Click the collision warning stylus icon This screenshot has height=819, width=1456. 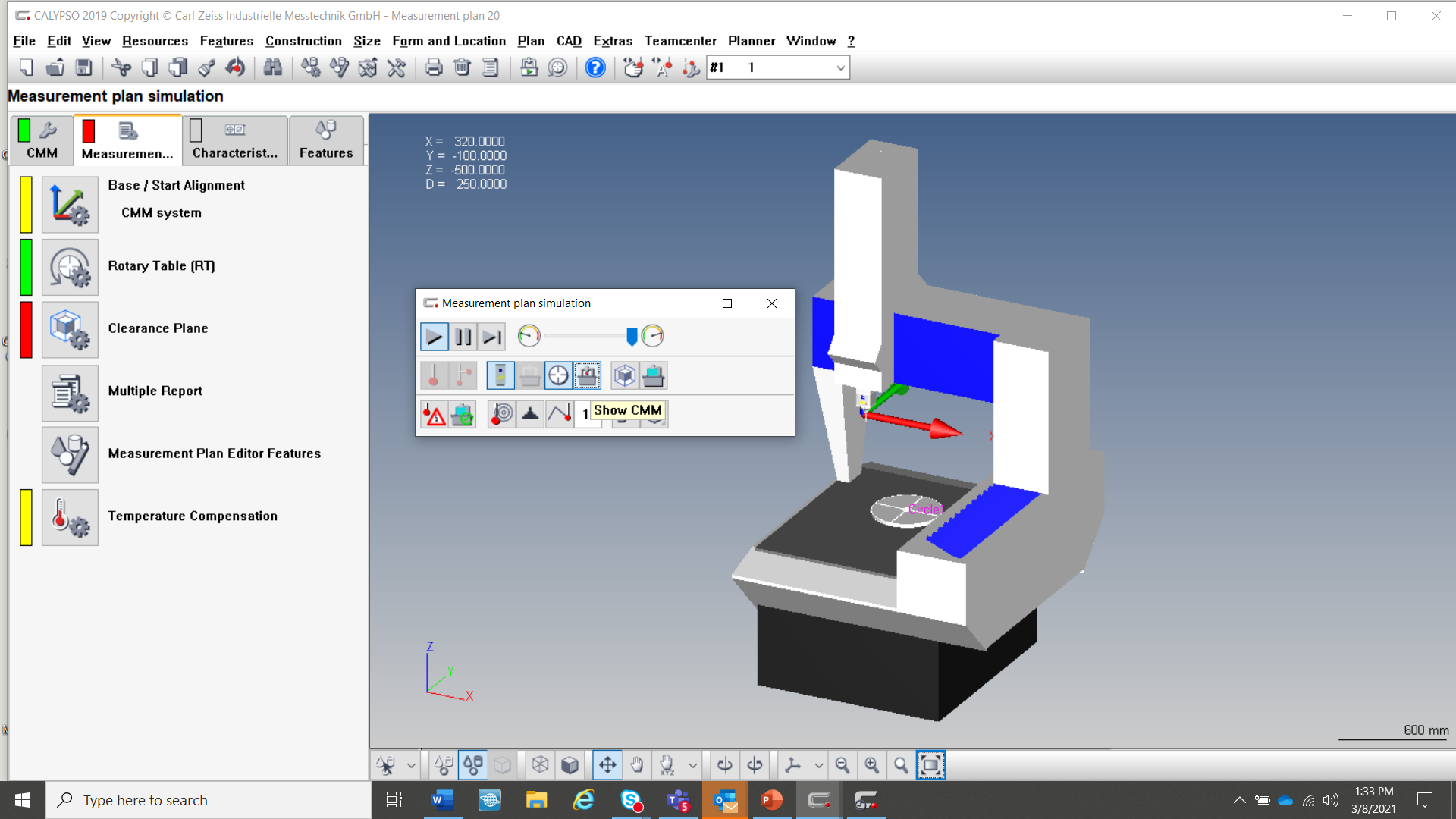click(x=435, y=415)
